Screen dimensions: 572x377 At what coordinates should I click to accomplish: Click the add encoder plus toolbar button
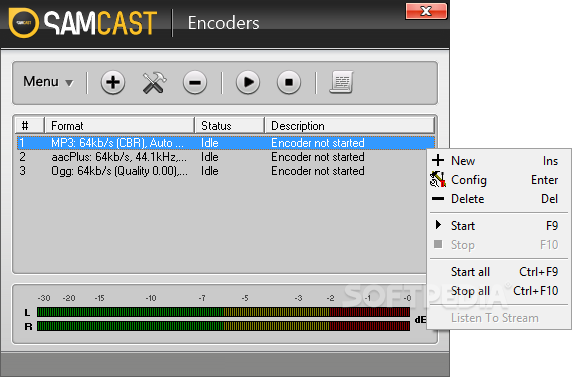(113, 82)
